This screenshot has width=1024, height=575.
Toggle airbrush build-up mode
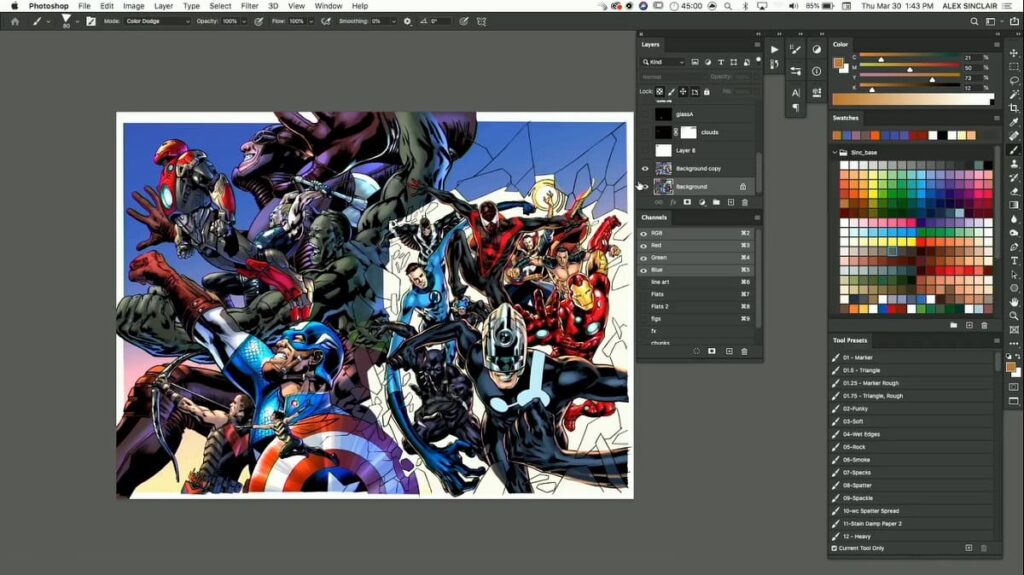click(325, 22)
